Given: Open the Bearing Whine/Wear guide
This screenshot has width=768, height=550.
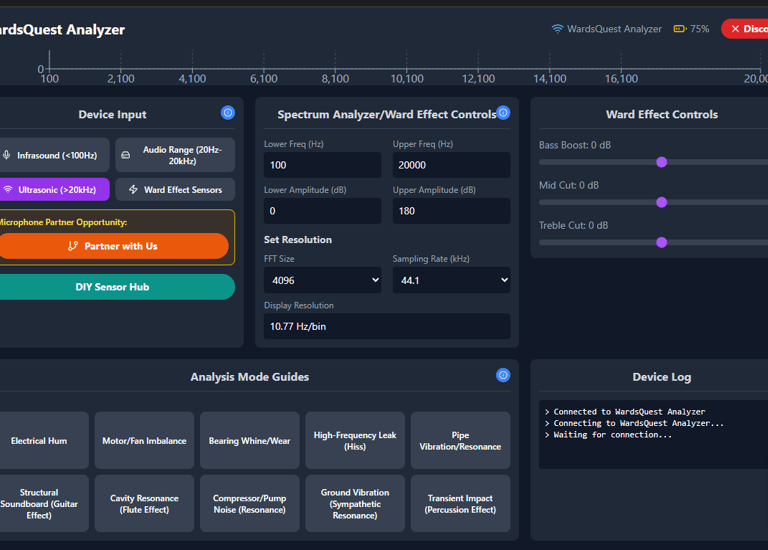Looking at the screenshot, I should pyautogui.click(x=250, y=440).
